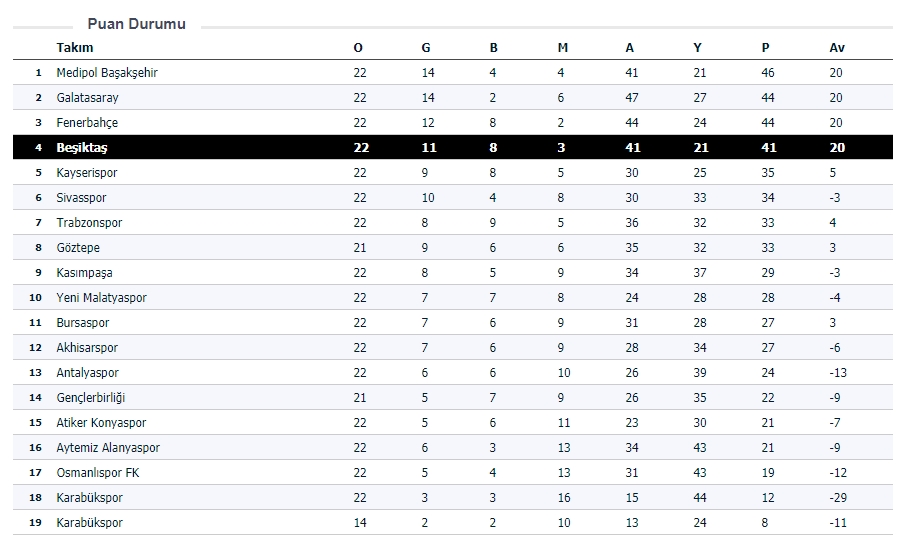The image size is (899, 536).
Task: Select the Kasımpaşa team name
Action: click(84, 273)
